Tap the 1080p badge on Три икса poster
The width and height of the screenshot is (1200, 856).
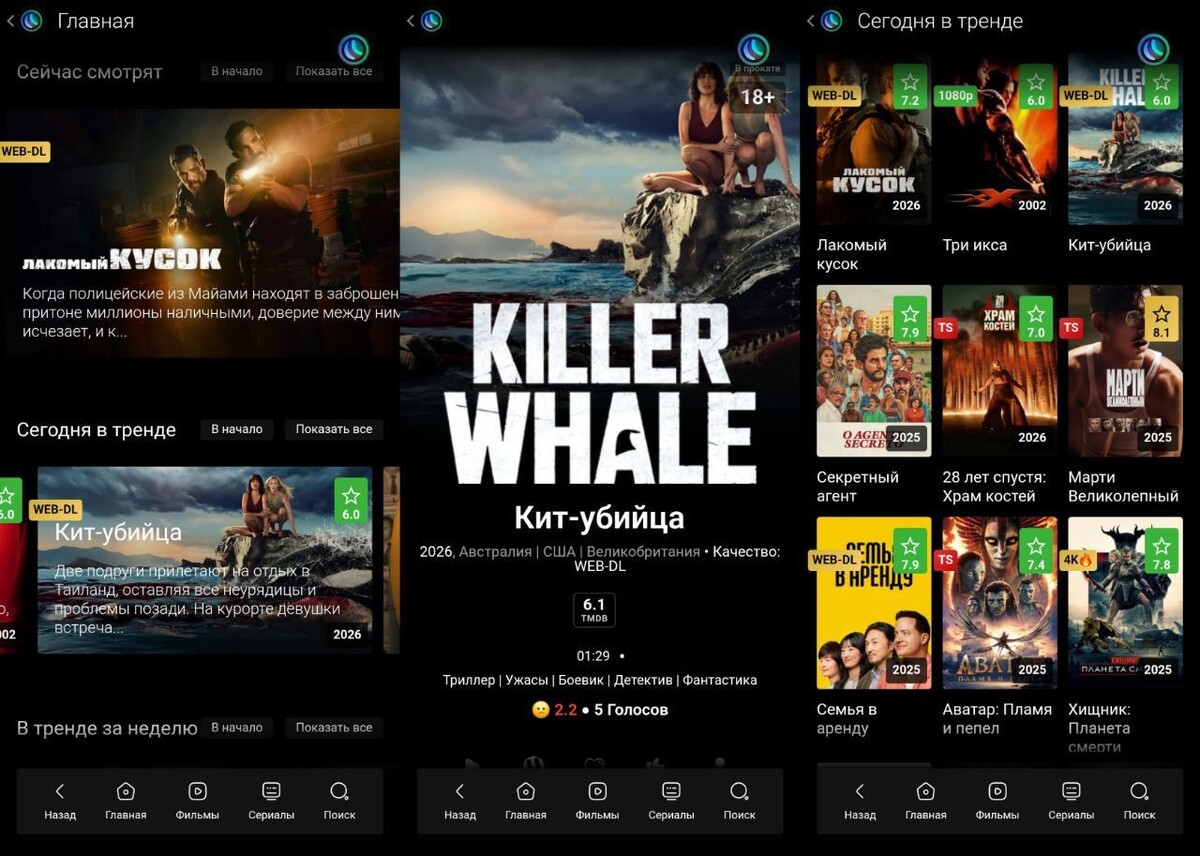955,96
